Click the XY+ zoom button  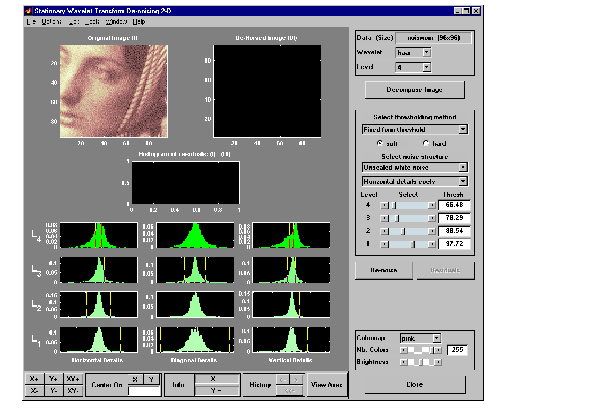point(73,379)
